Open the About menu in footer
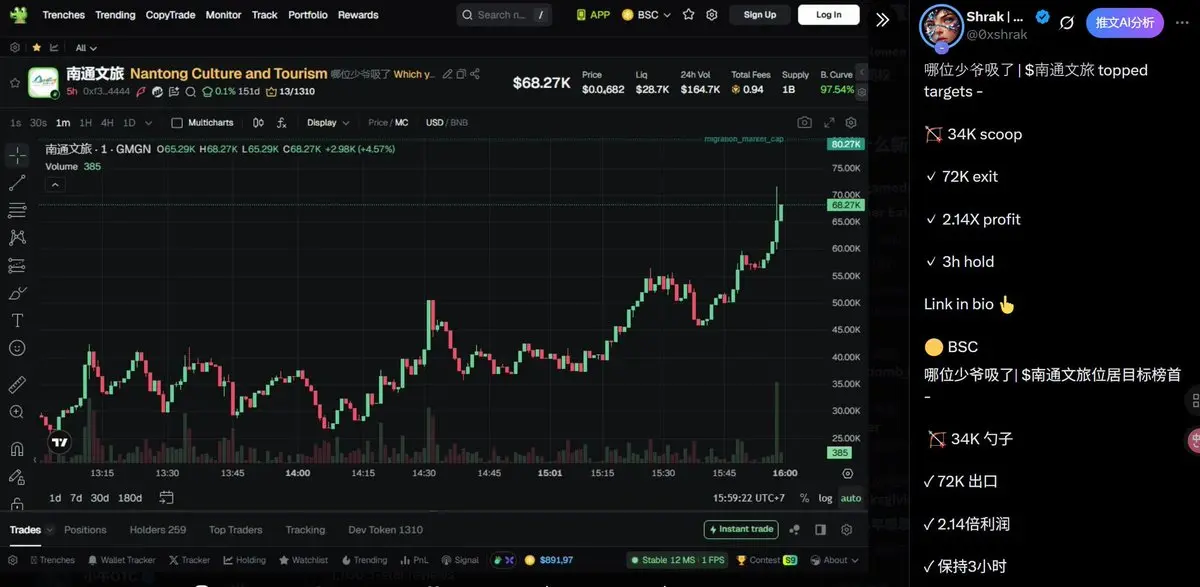1200x587 pixels. (834, 560)
